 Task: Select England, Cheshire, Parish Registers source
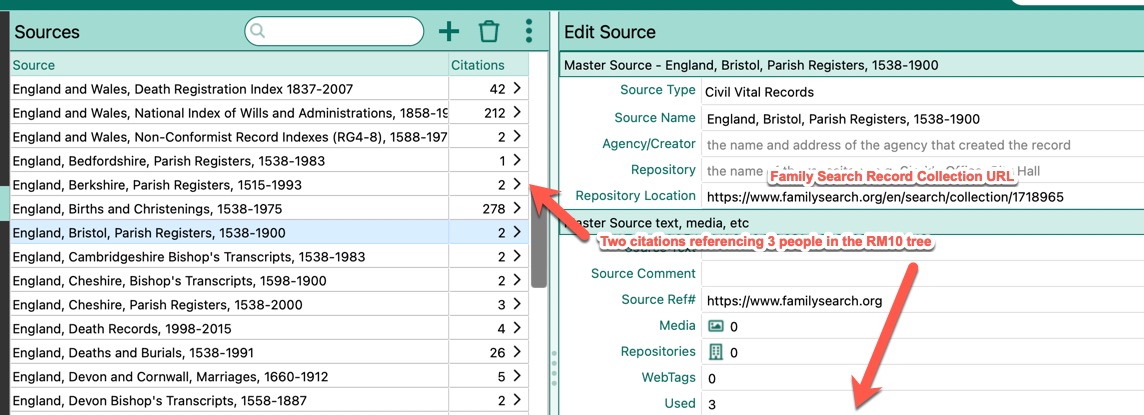click(x=157, y=305)
